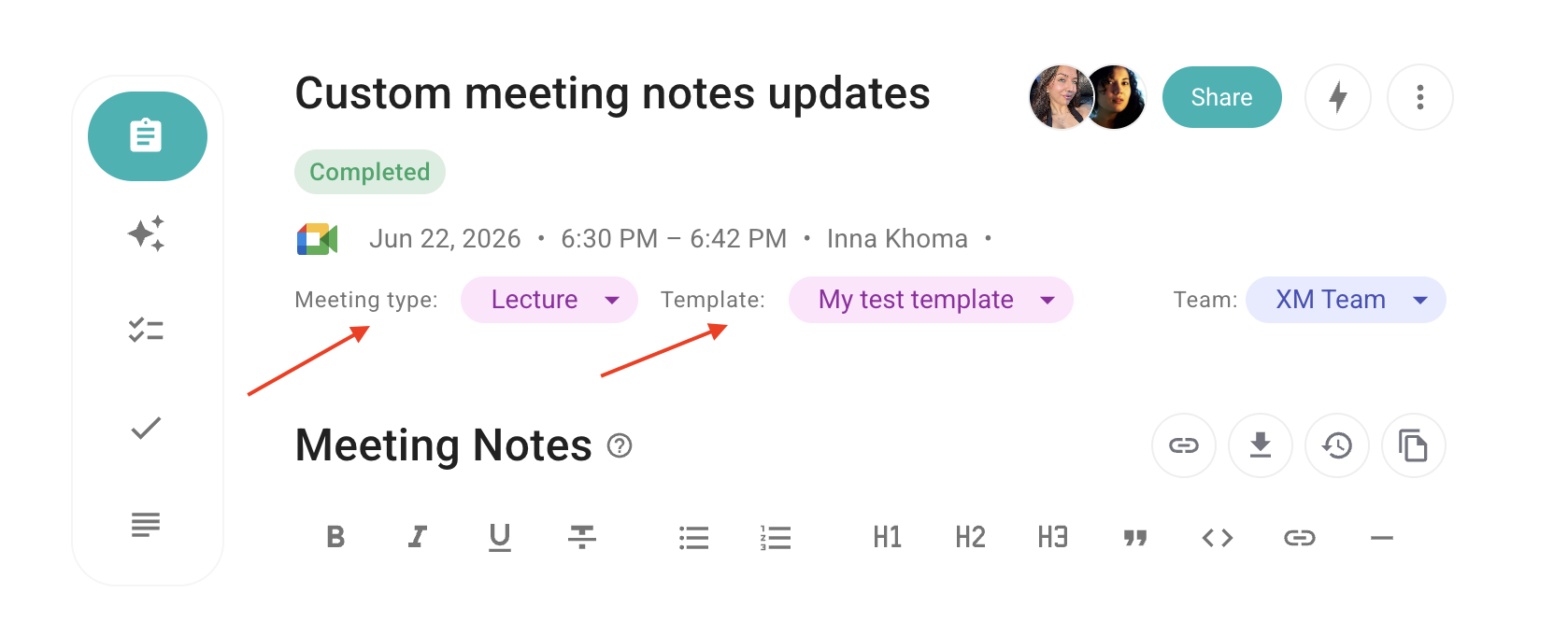Apply H2 heading style
Viewport: 1568px width, 635px height.
[970, 537]
